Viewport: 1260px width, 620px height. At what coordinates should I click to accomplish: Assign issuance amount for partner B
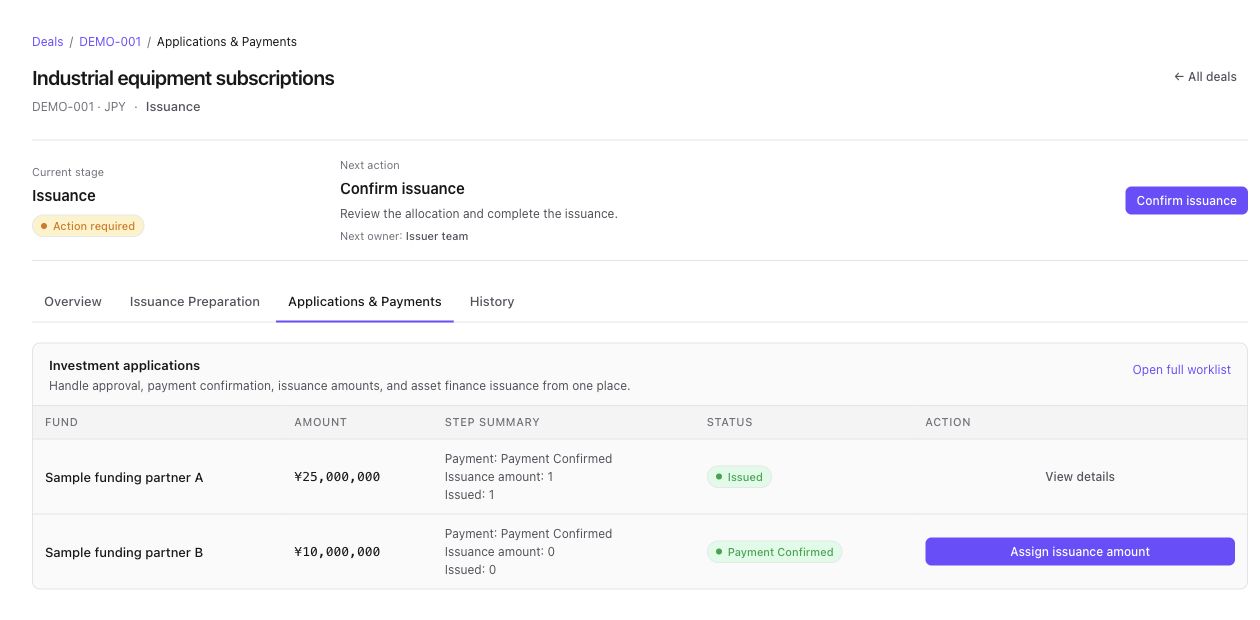pyautogui.click(x=1080, y=552)
